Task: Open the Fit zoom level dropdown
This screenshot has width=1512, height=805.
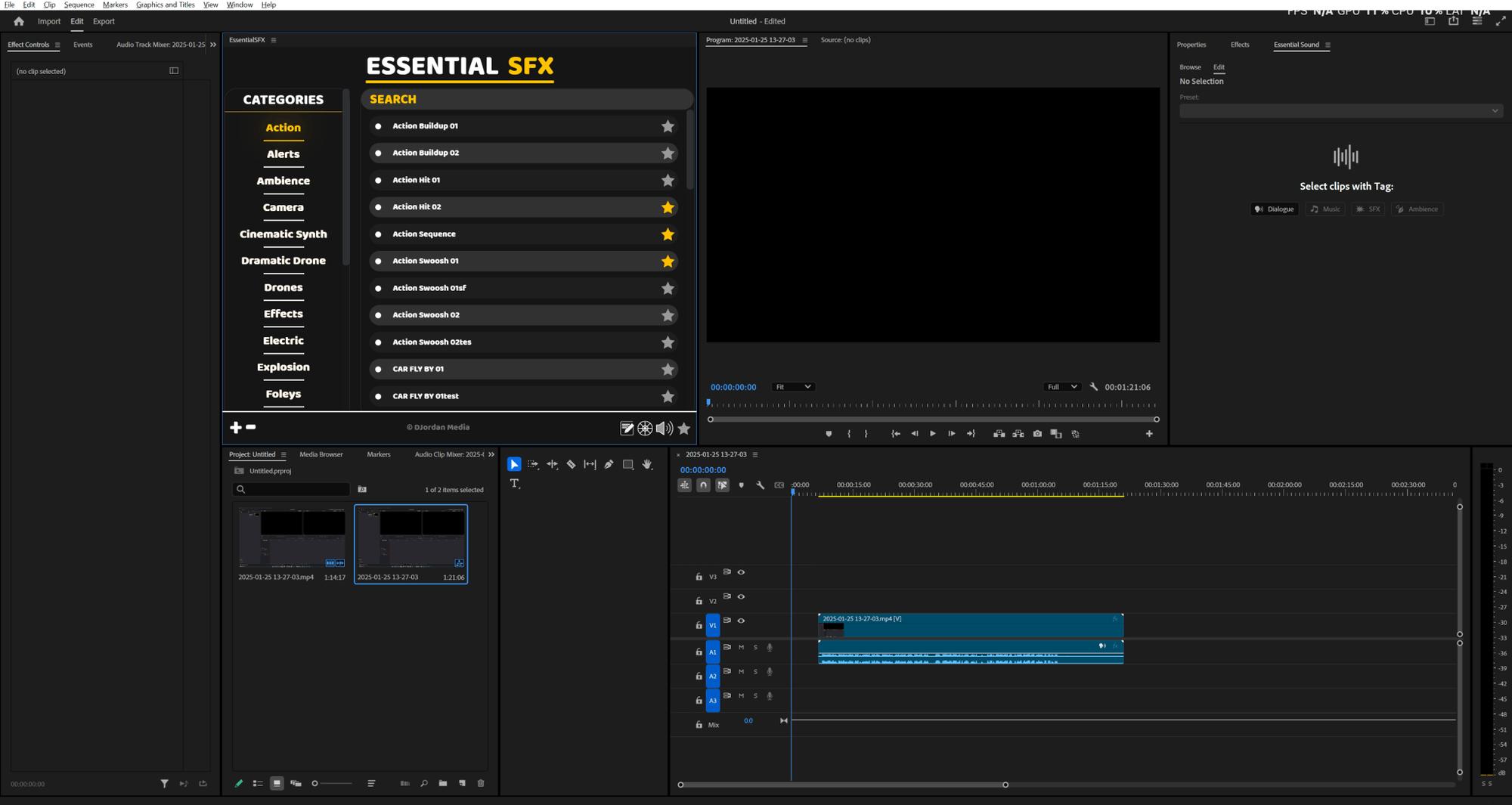Action: (793, 387)
